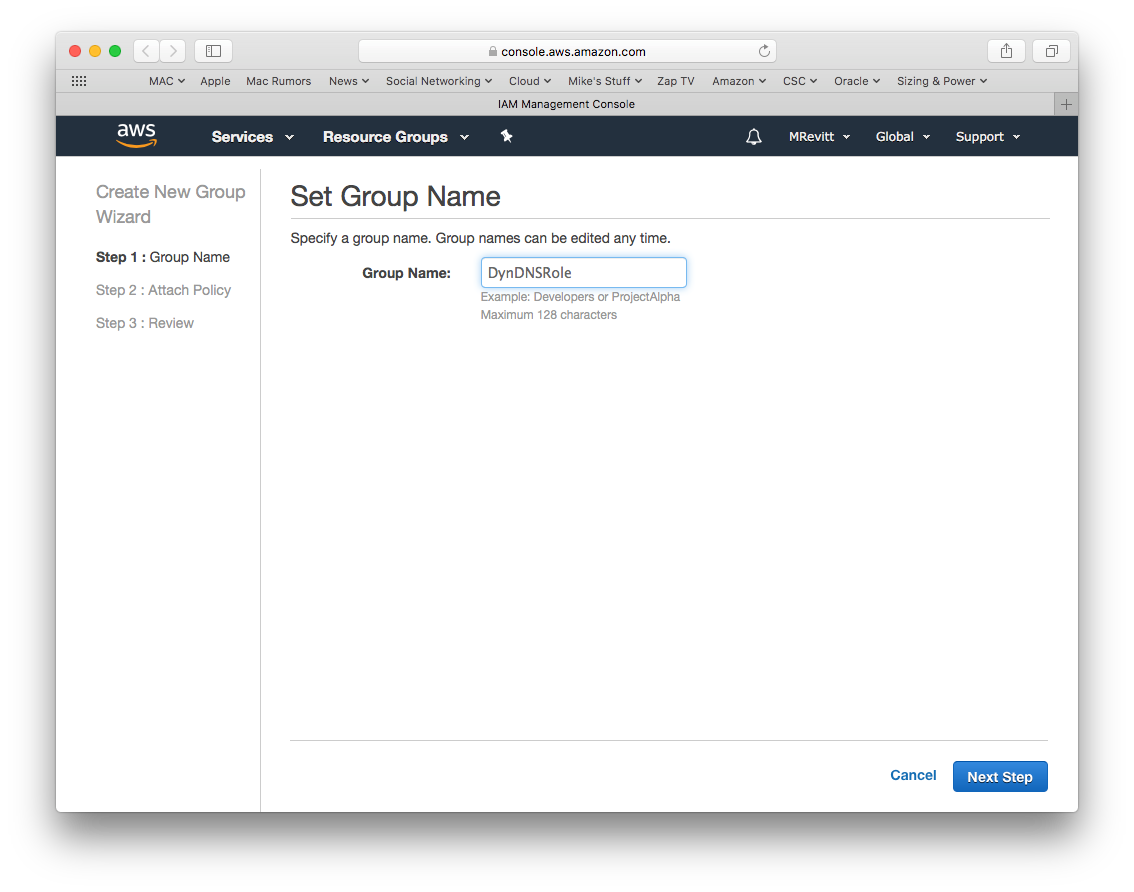
Task: Toggle the Safari sidebar icon
Action: [213, 51]
